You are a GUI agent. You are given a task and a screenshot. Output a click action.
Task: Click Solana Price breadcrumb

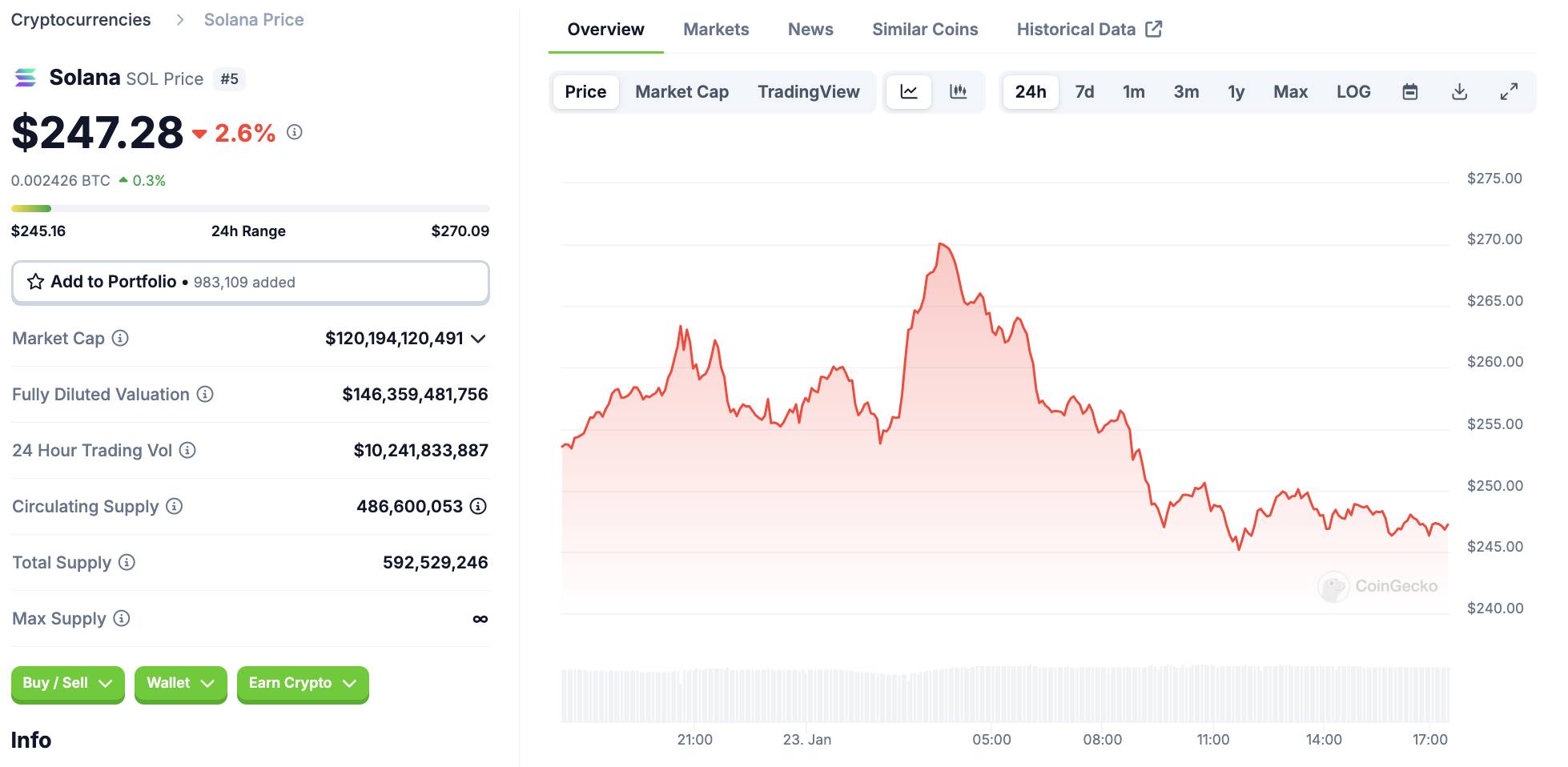(254, 20)
